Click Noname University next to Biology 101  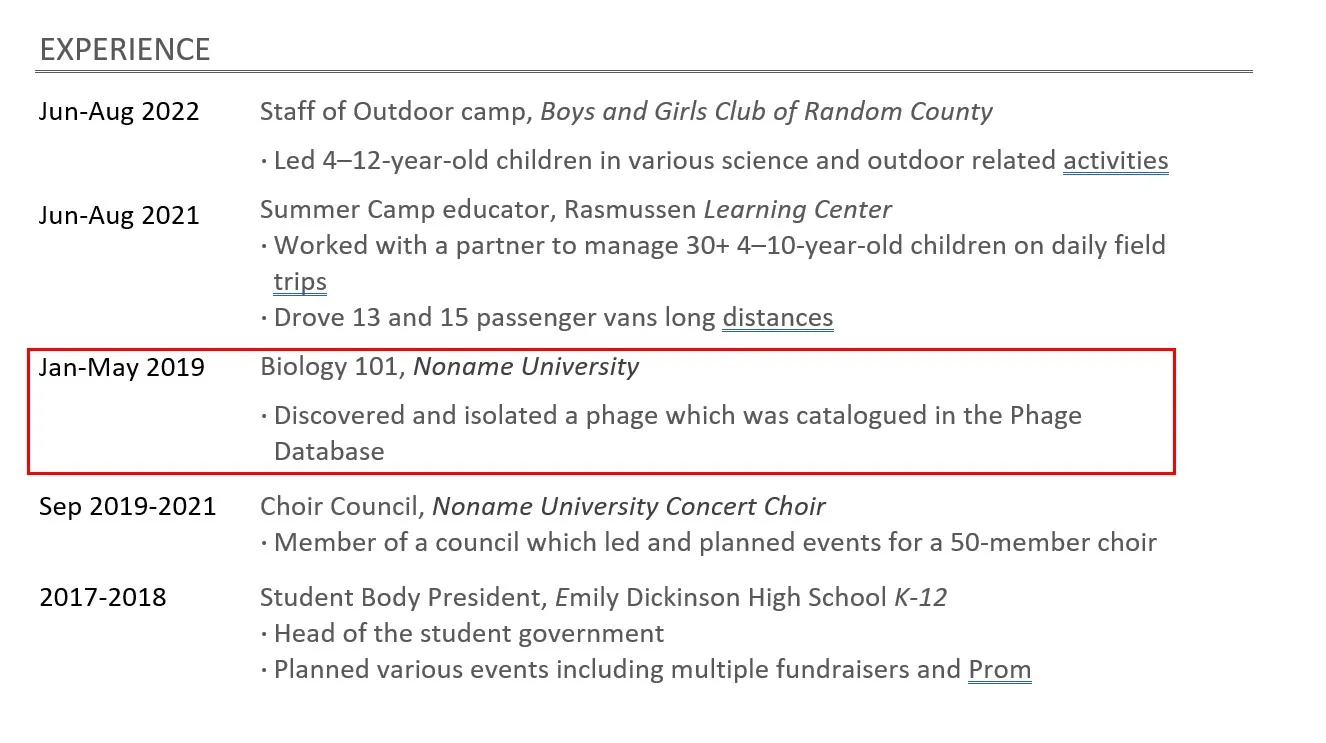pos(526,367)
